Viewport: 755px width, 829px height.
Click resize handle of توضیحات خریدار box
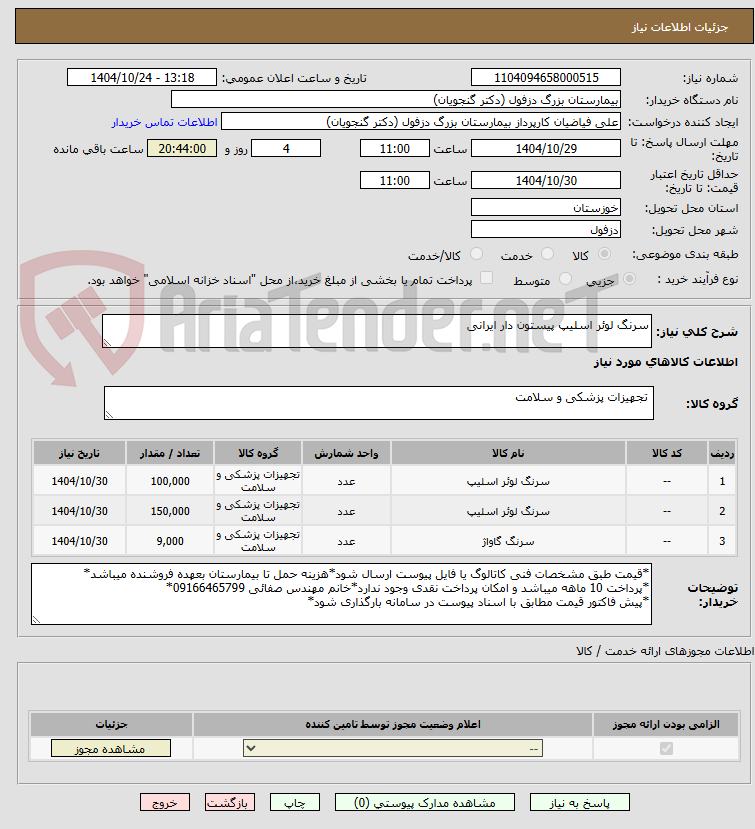click(x=36, y=620)
